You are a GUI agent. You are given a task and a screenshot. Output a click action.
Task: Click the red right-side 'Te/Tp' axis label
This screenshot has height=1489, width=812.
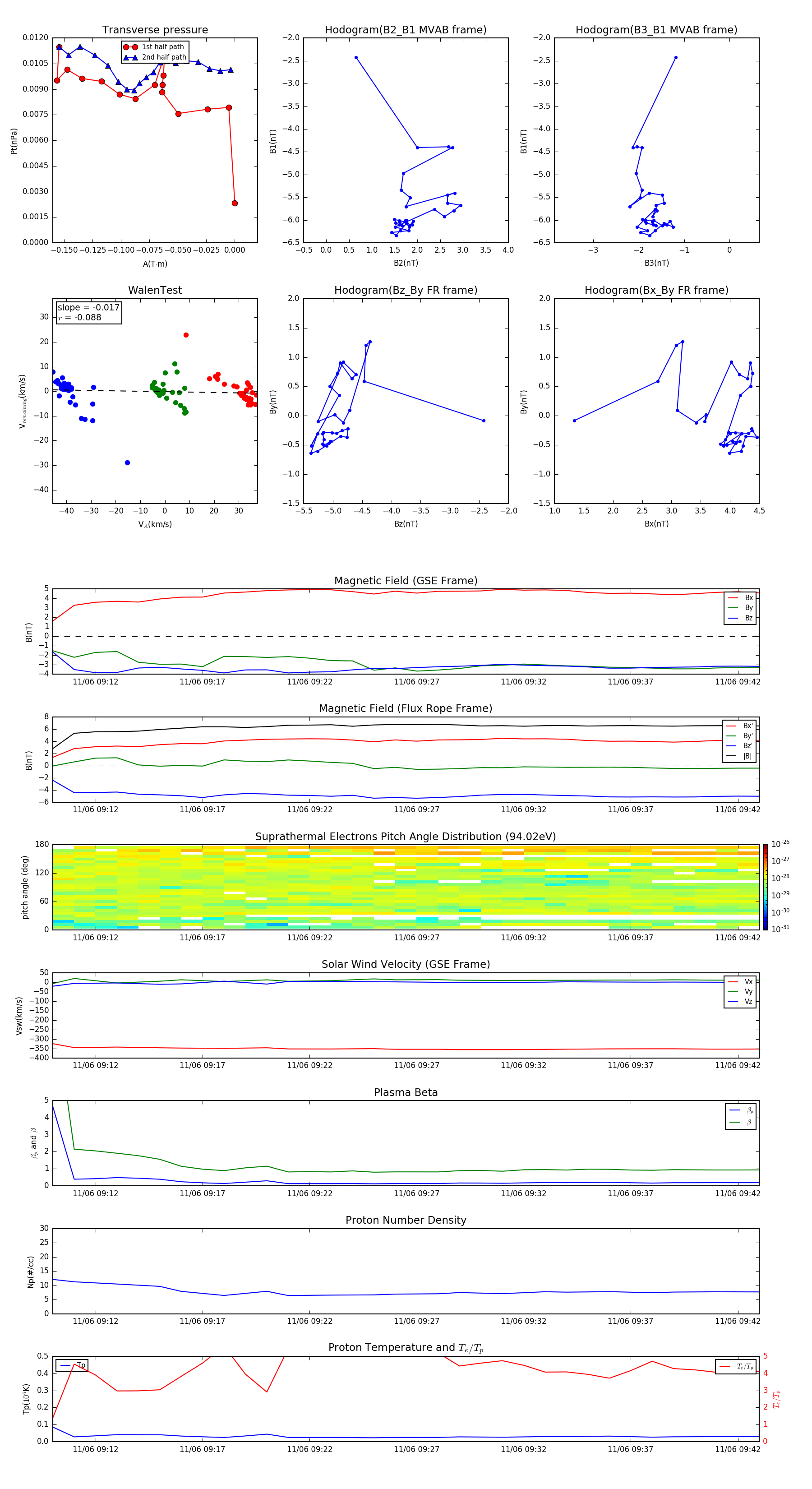coord(777,1399)
